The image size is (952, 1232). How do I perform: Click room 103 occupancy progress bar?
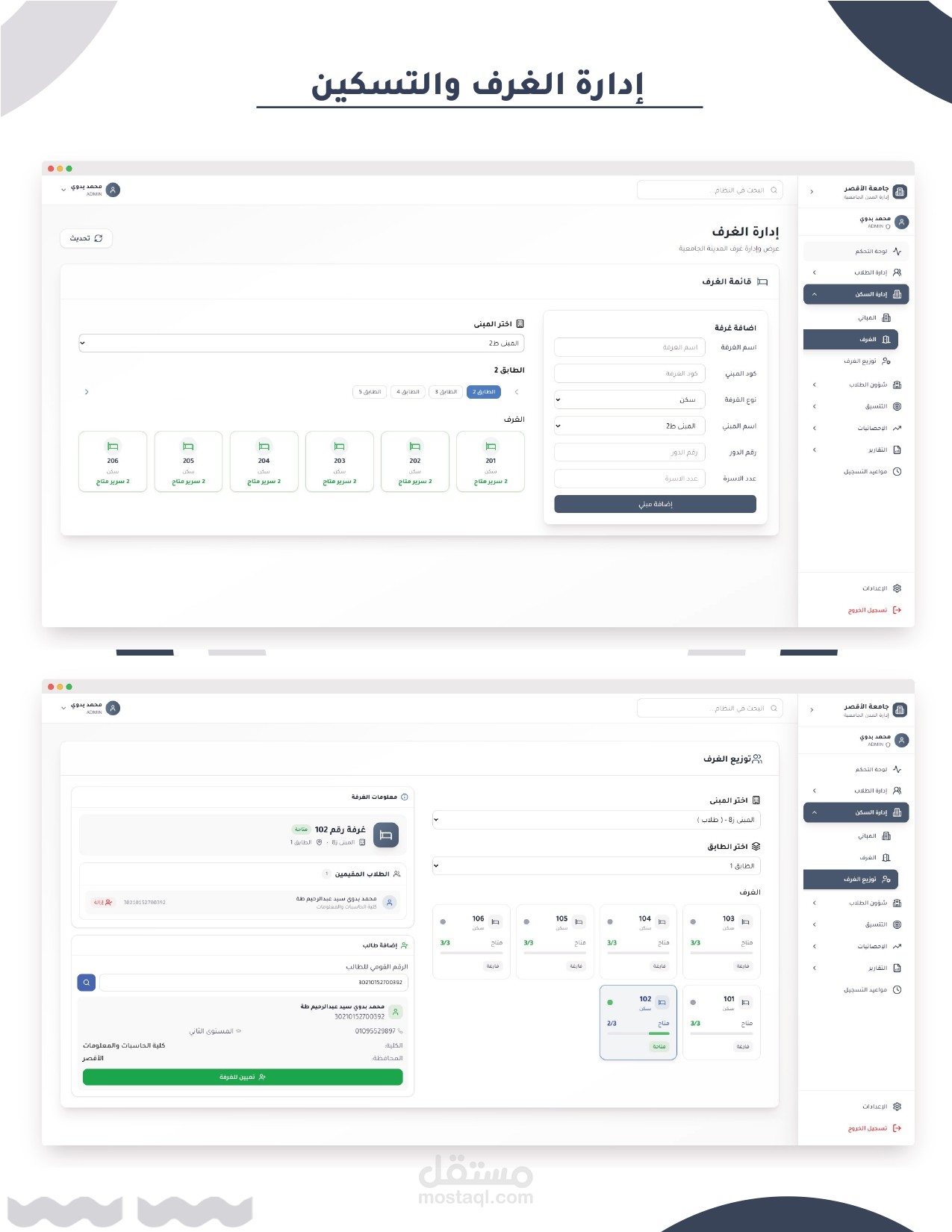(x=722, y=953)
